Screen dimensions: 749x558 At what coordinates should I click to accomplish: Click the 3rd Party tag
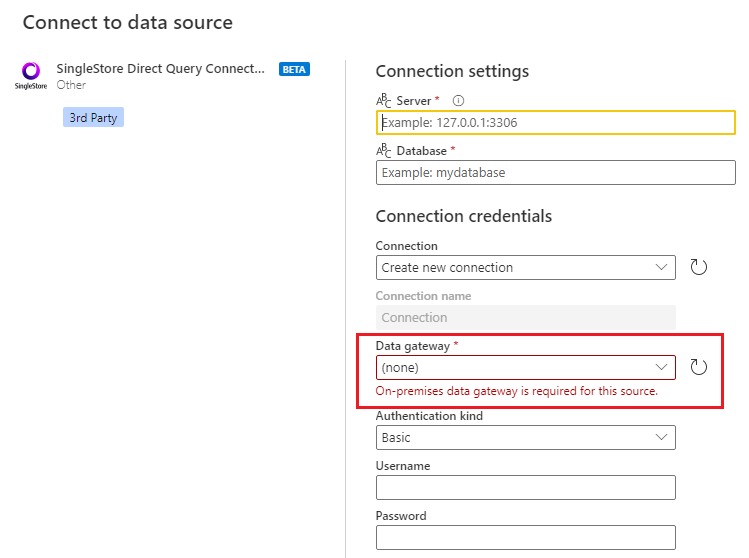(93, 118)
